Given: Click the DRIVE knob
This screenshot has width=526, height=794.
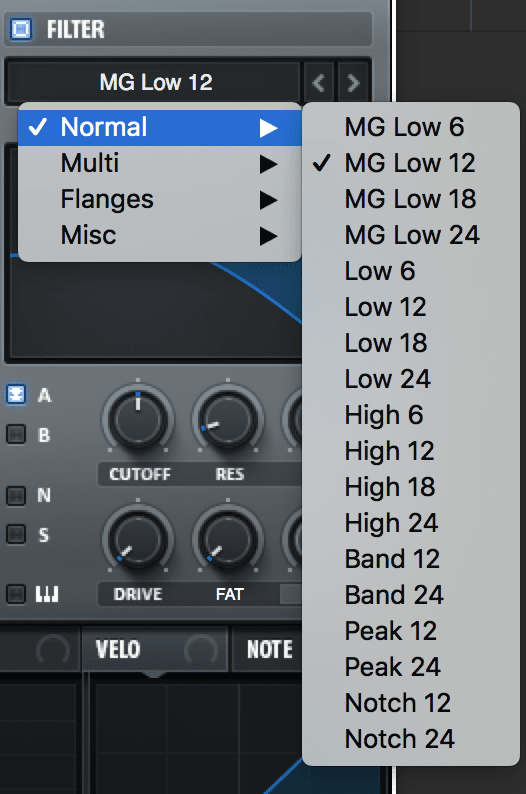Looking at the screenshot, I should coord(138,539).
